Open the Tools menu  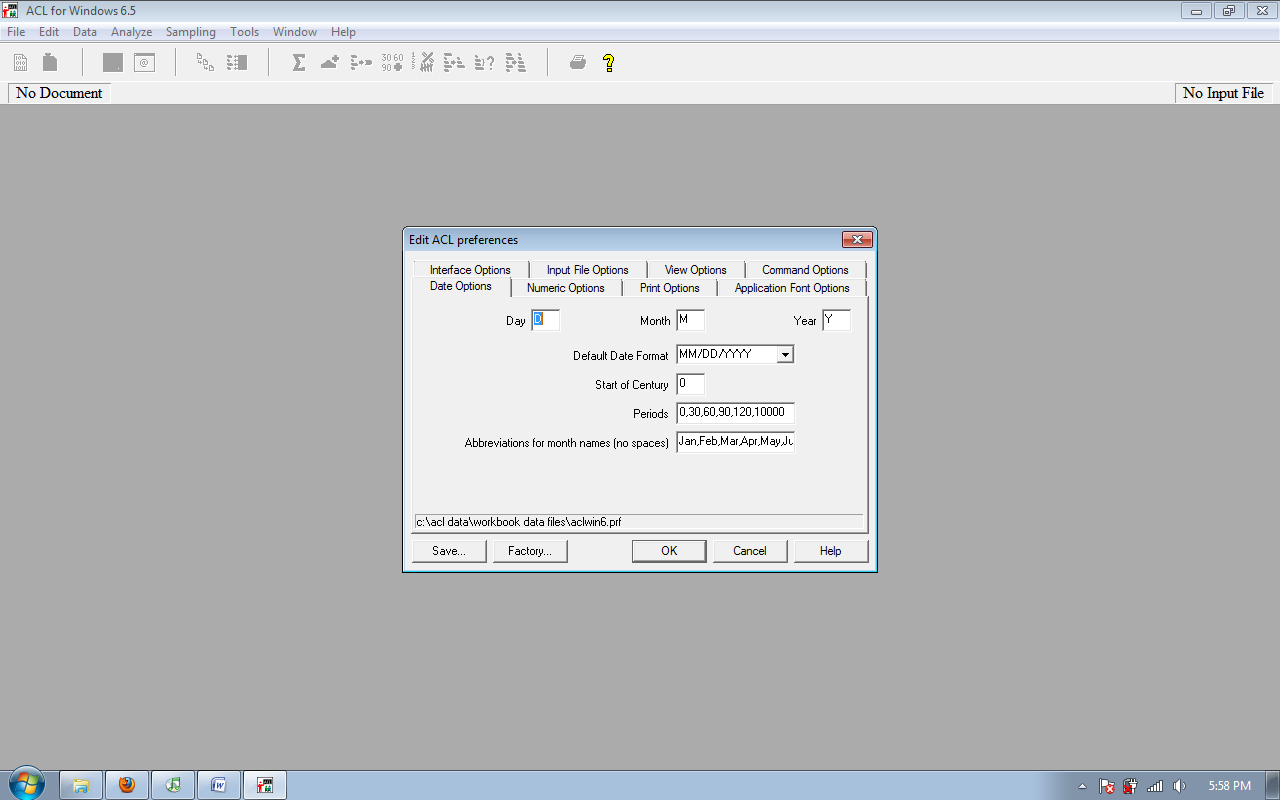pyautogui.click(x=245, y=32)
